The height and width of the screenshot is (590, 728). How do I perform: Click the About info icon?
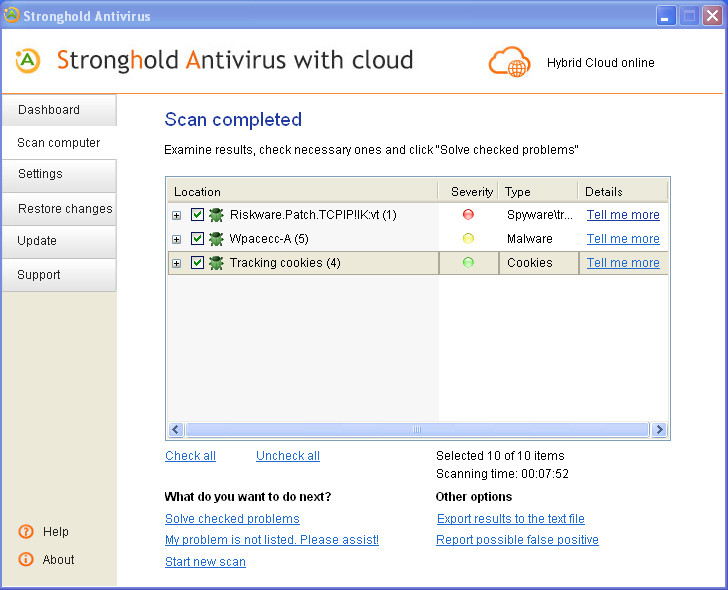click(x=26, y=559)
